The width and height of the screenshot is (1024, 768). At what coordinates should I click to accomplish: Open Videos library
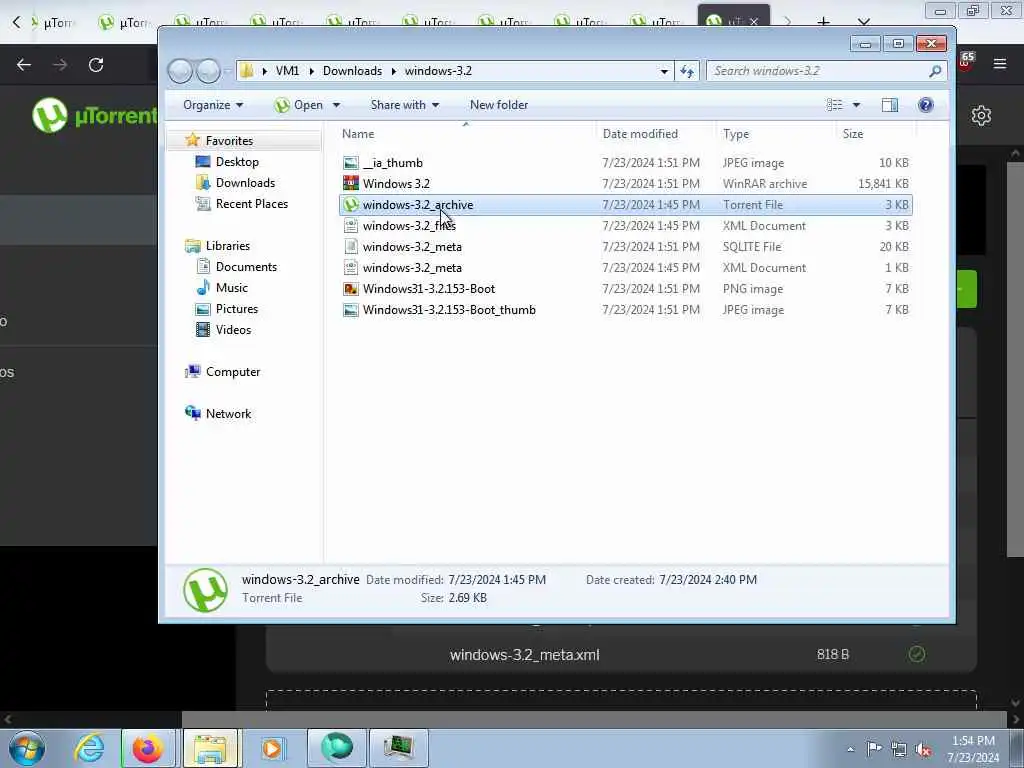click(233, 330)
